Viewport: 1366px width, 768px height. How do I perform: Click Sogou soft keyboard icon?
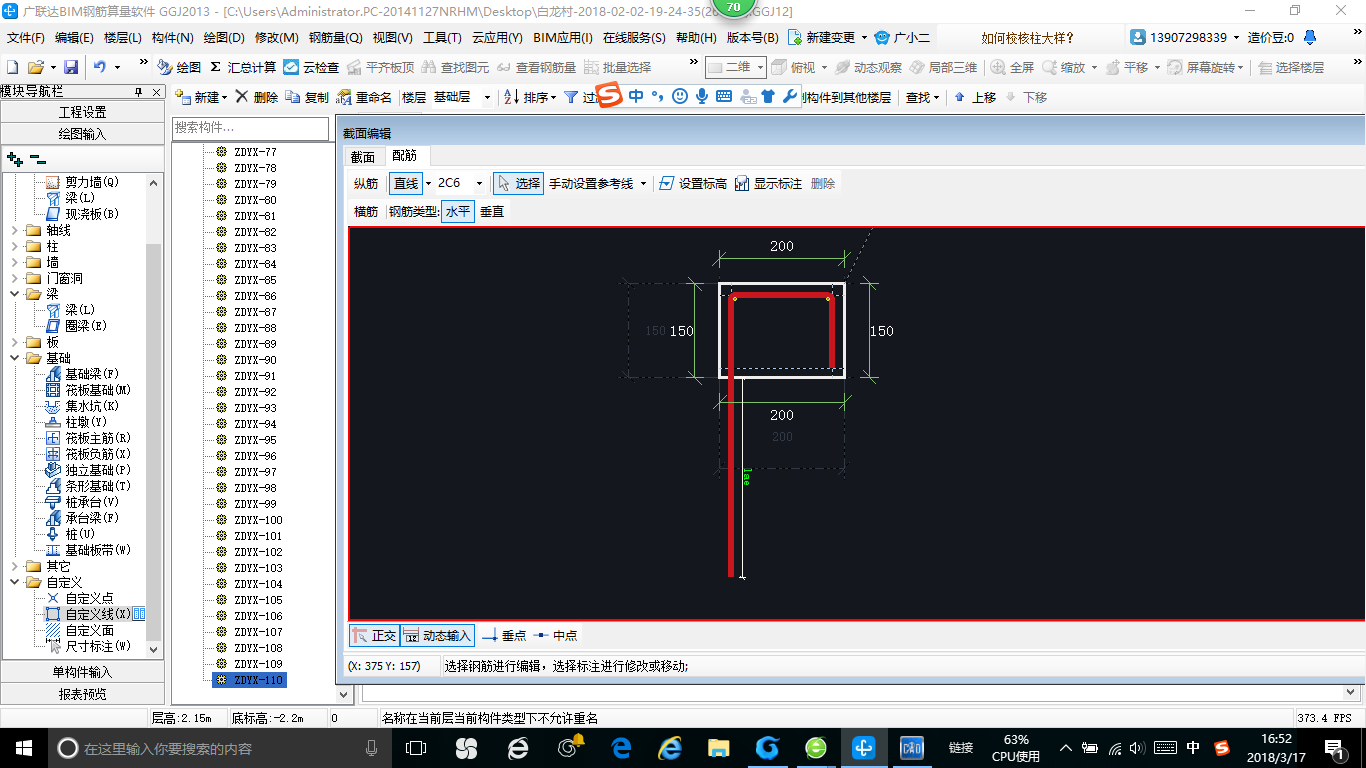click(x=724, y=97)
